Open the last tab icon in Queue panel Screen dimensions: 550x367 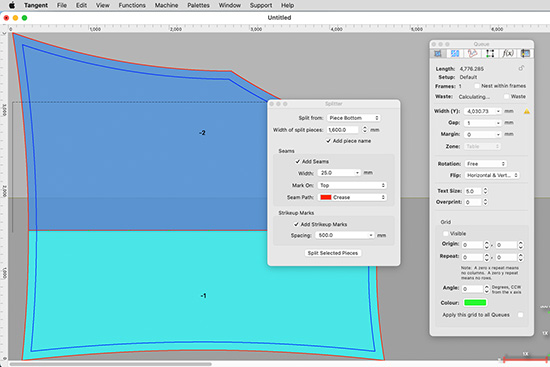pos(525,53)
